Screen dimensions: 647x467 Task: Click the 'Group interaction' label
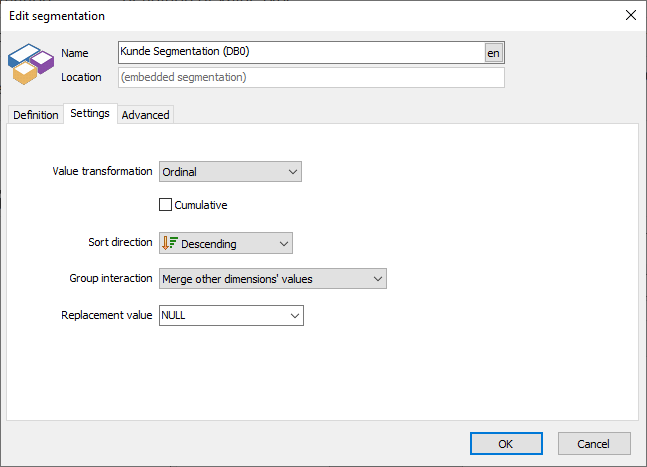(111, 278)
